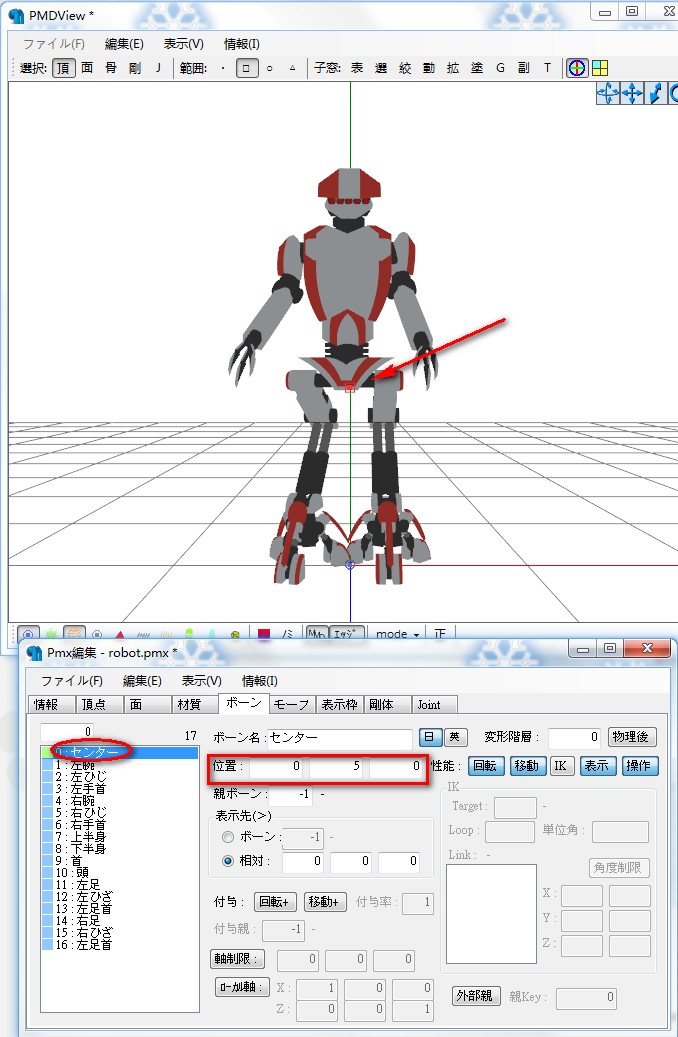The image size is (678, 1037).
Task: Select vertex mode 頂 in PMDView toolbar
Action: tap(64, 68)
